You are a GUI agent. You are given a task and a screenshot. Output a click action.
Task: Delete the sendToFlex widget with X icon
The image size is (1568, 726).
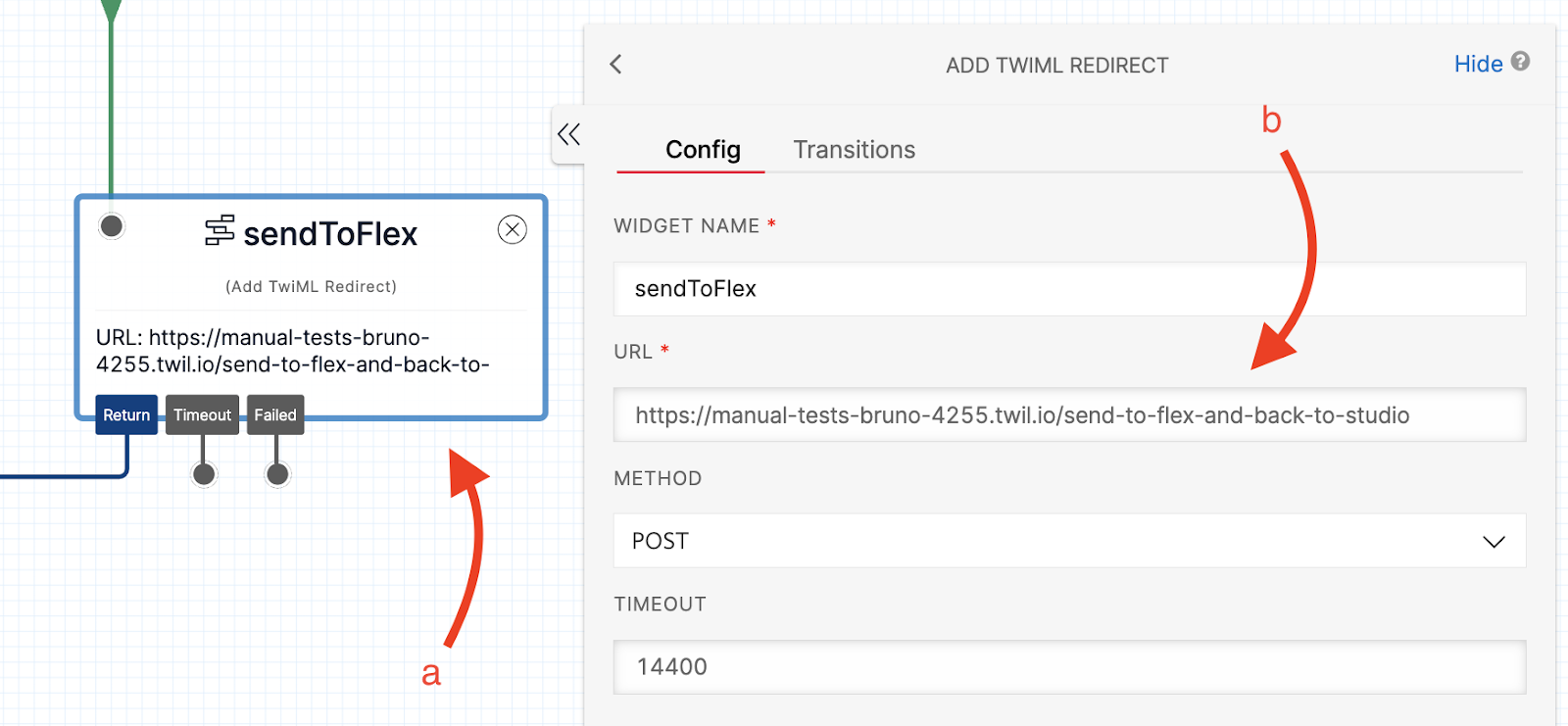click(512, 230)
